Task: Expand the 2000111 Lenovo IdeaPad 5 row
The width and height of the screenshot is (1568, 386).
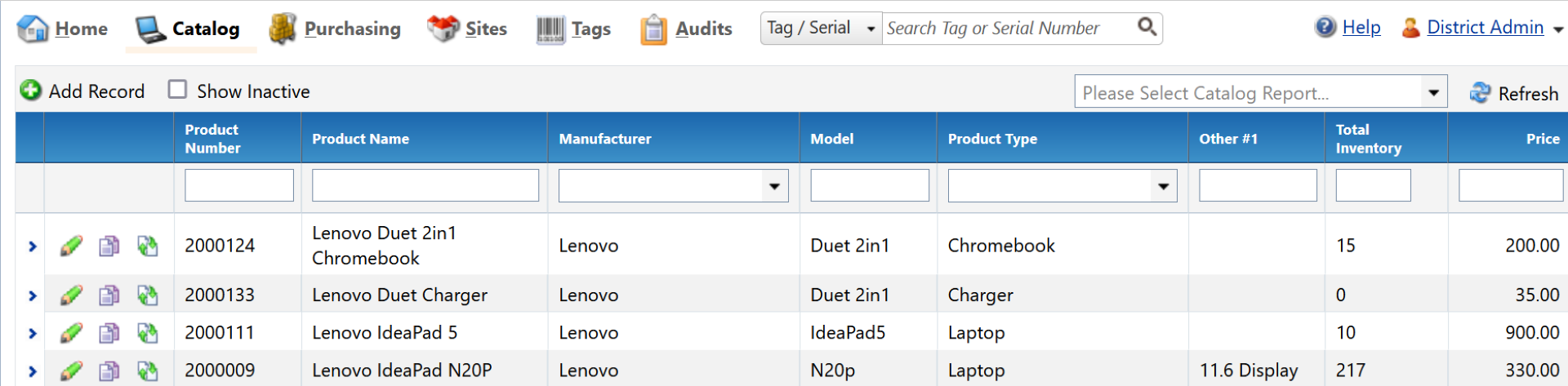Action: click(x=32, y=333)
